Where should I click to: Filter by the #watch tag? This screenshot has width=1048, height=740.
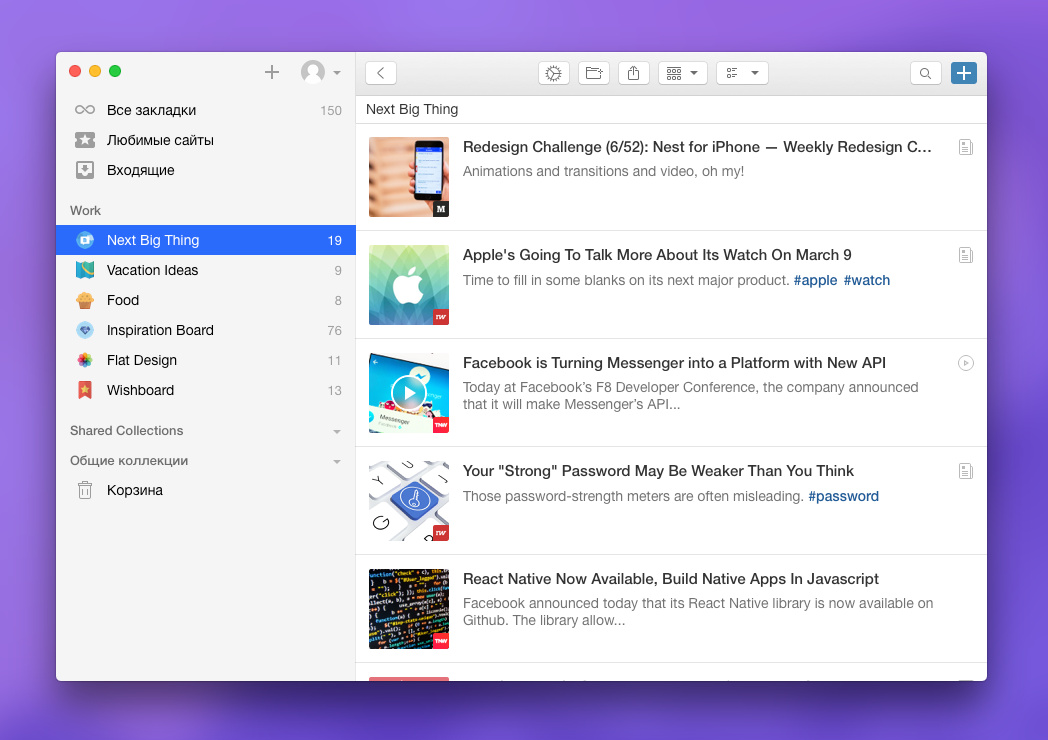(867, 280)
